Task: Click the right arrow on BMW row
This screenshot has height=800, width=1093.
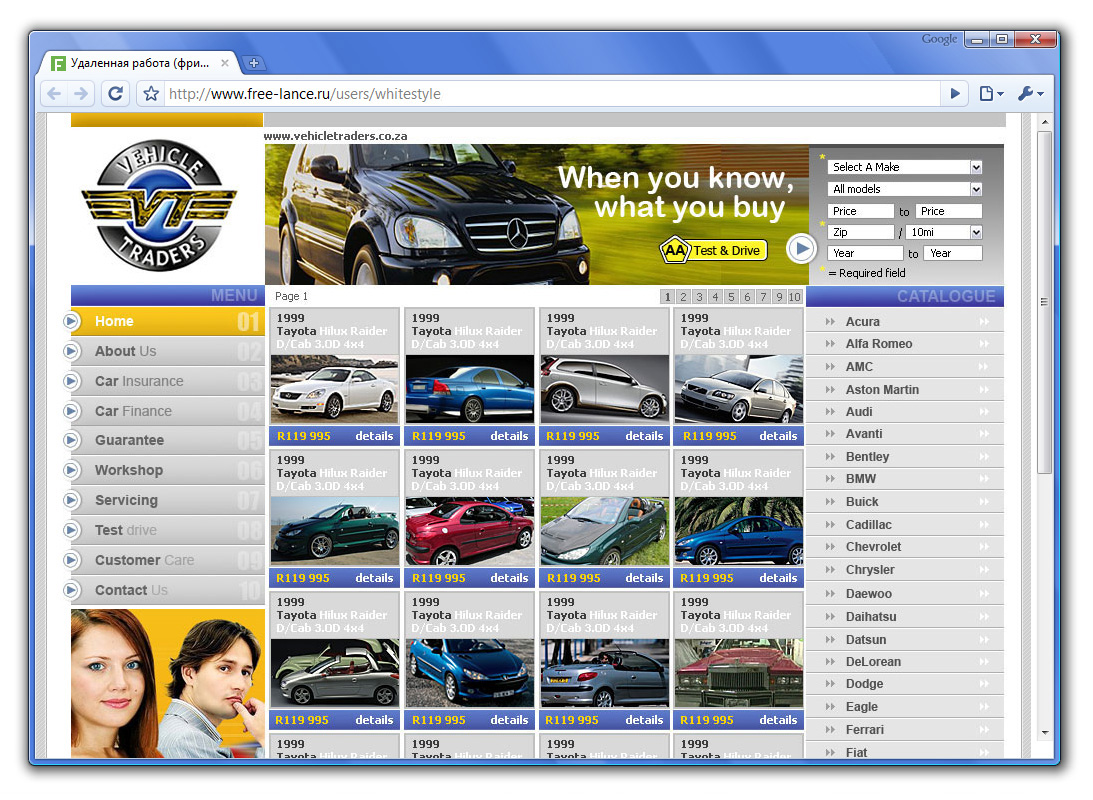Action: (x=984, y=479)
